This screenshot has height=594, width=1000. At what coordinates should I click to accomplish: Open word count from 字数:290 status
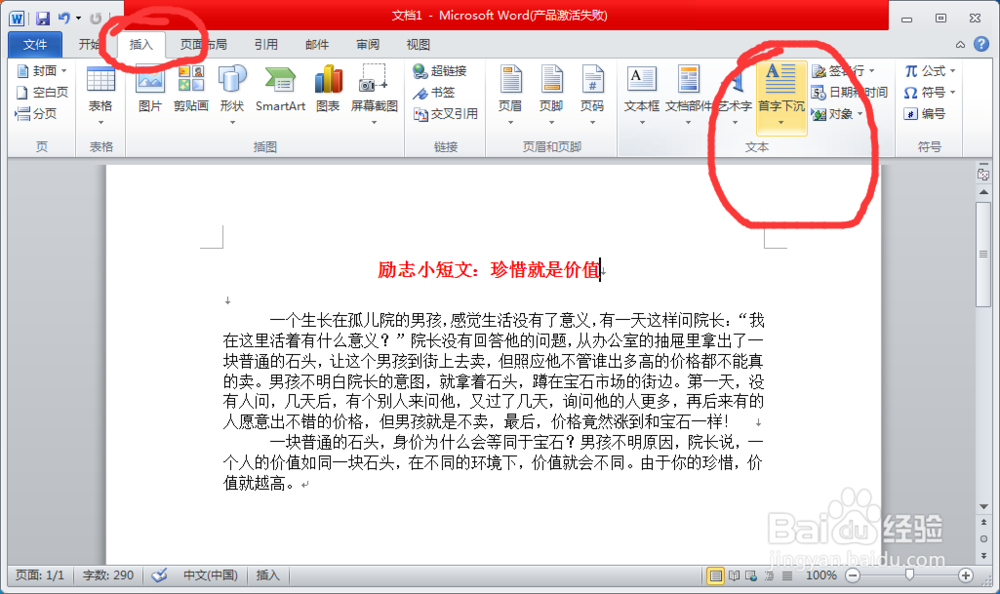coord(108,575)
